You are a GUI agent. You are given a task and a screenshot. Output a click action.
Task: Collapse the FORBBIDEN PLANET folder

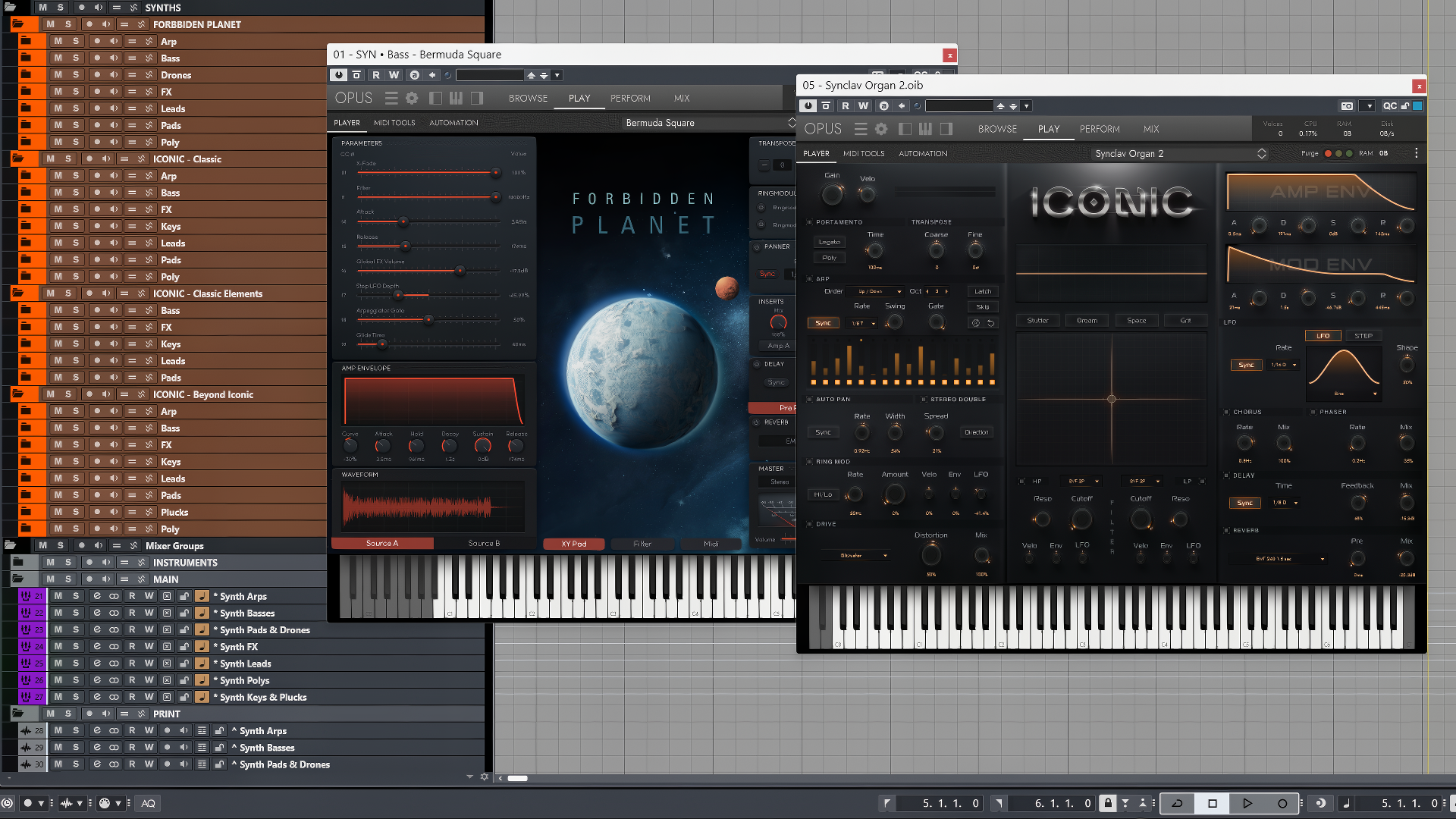17,24
